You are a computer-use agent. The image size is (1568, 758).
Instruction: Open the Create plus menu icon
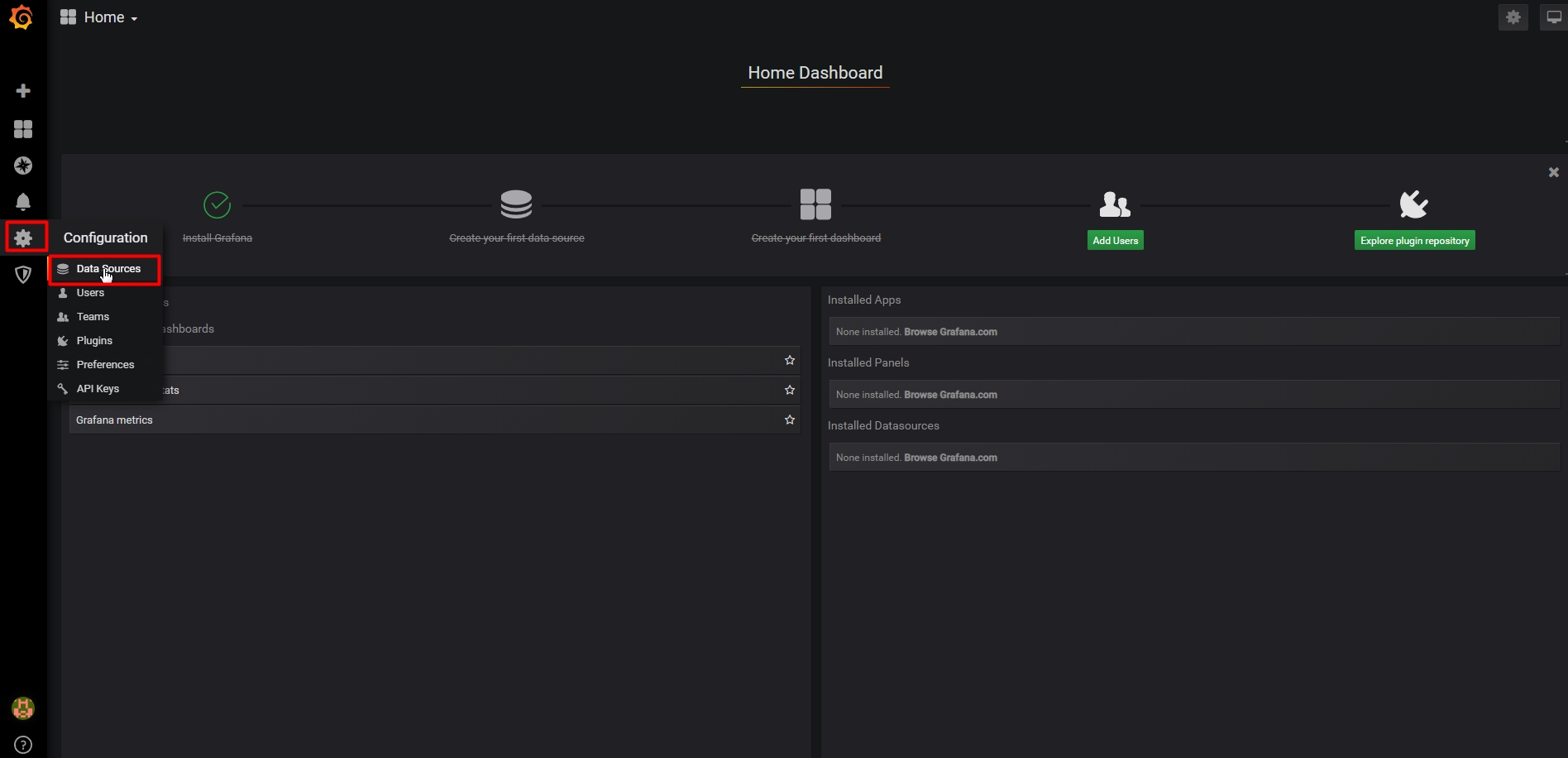click(x=23, y=90)
